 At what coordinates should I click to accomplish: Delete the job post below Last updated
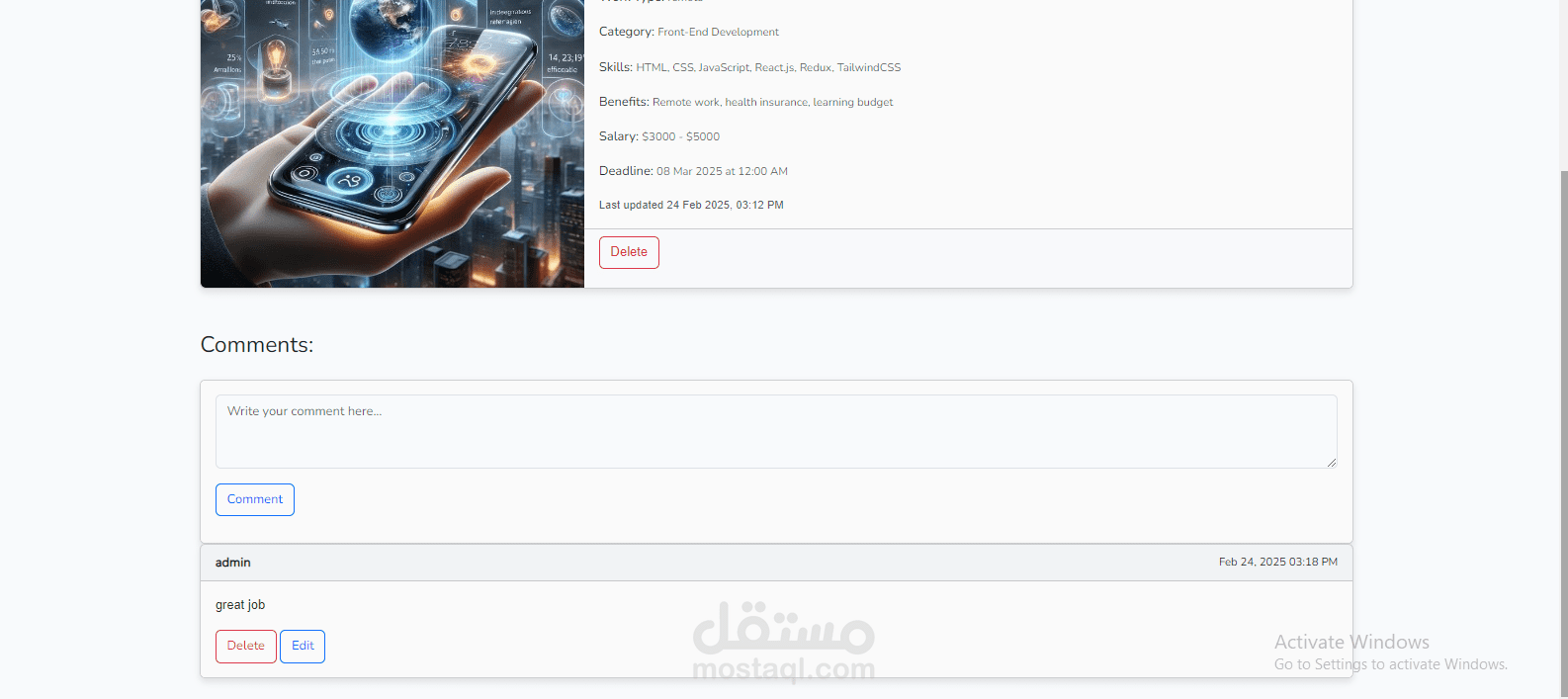click(x=629, y=252)
